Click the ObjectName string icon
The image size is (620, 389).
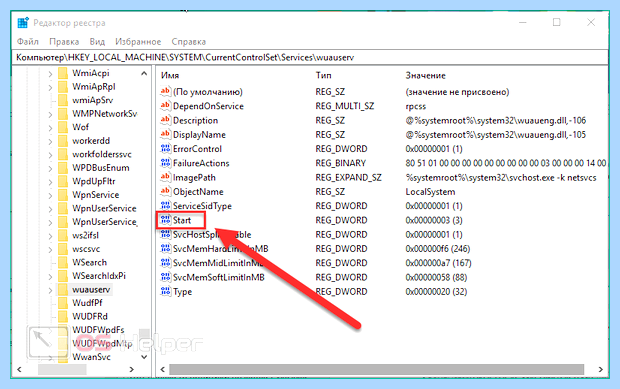click(165, 192)
